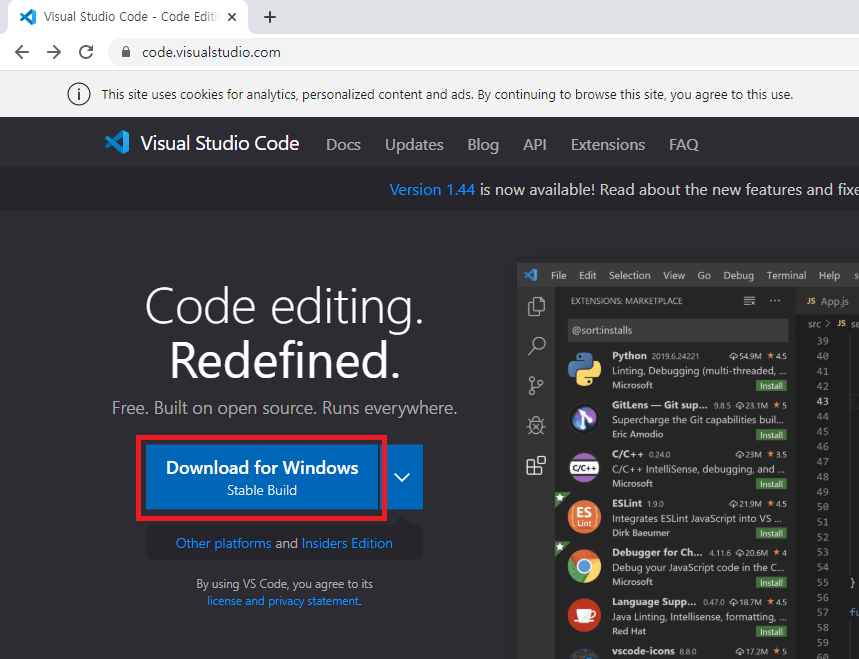
Task: Click the Dirk Baeumer publisher name
Action: 640,533
